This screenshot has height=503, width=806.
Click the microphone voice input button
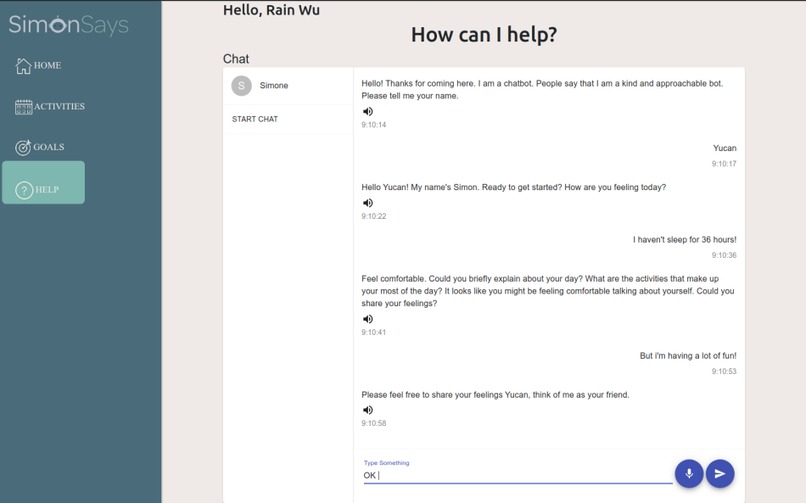pyautogui.click(x=689, y=474)
